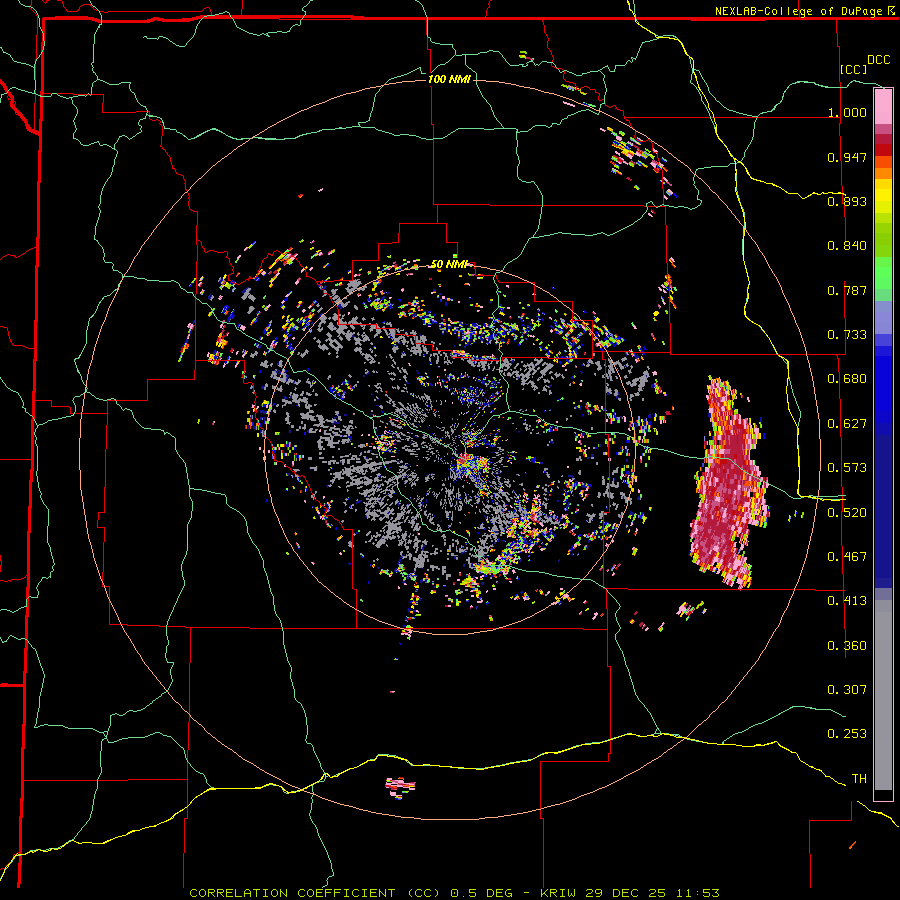900x900 pixels.
Task: Pick the gray legend color segment
Action: click(x=883, y=695)
